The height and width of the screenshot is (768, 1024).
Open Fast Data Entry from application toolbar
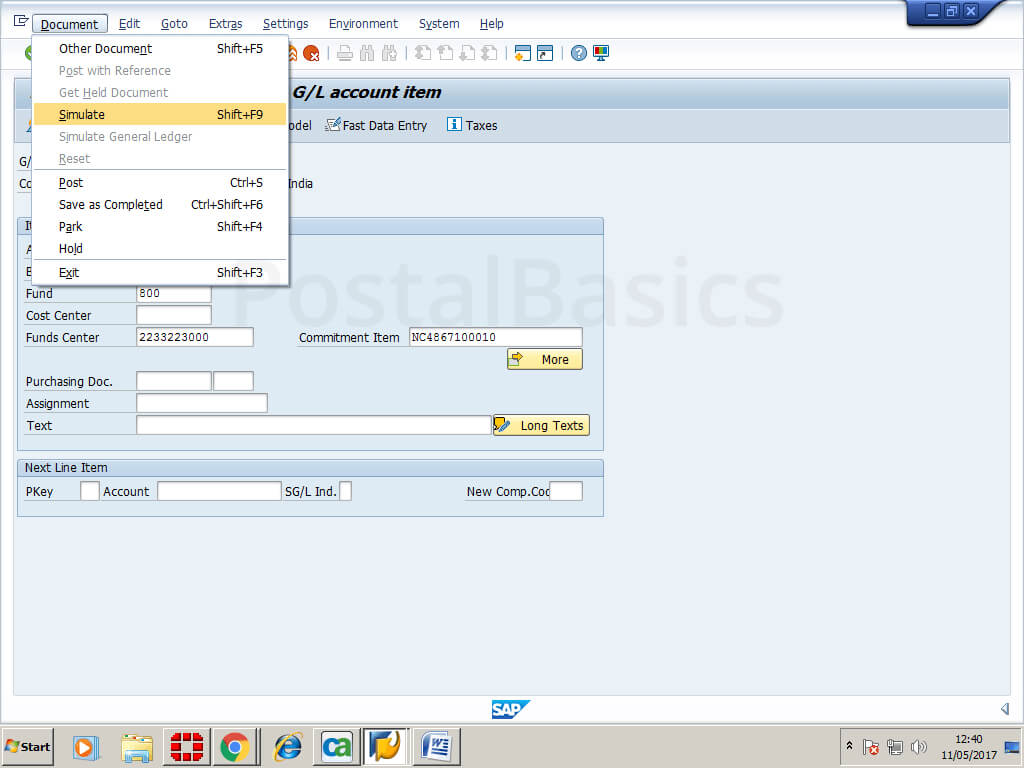pyautogui.click(x=376, y=125)
